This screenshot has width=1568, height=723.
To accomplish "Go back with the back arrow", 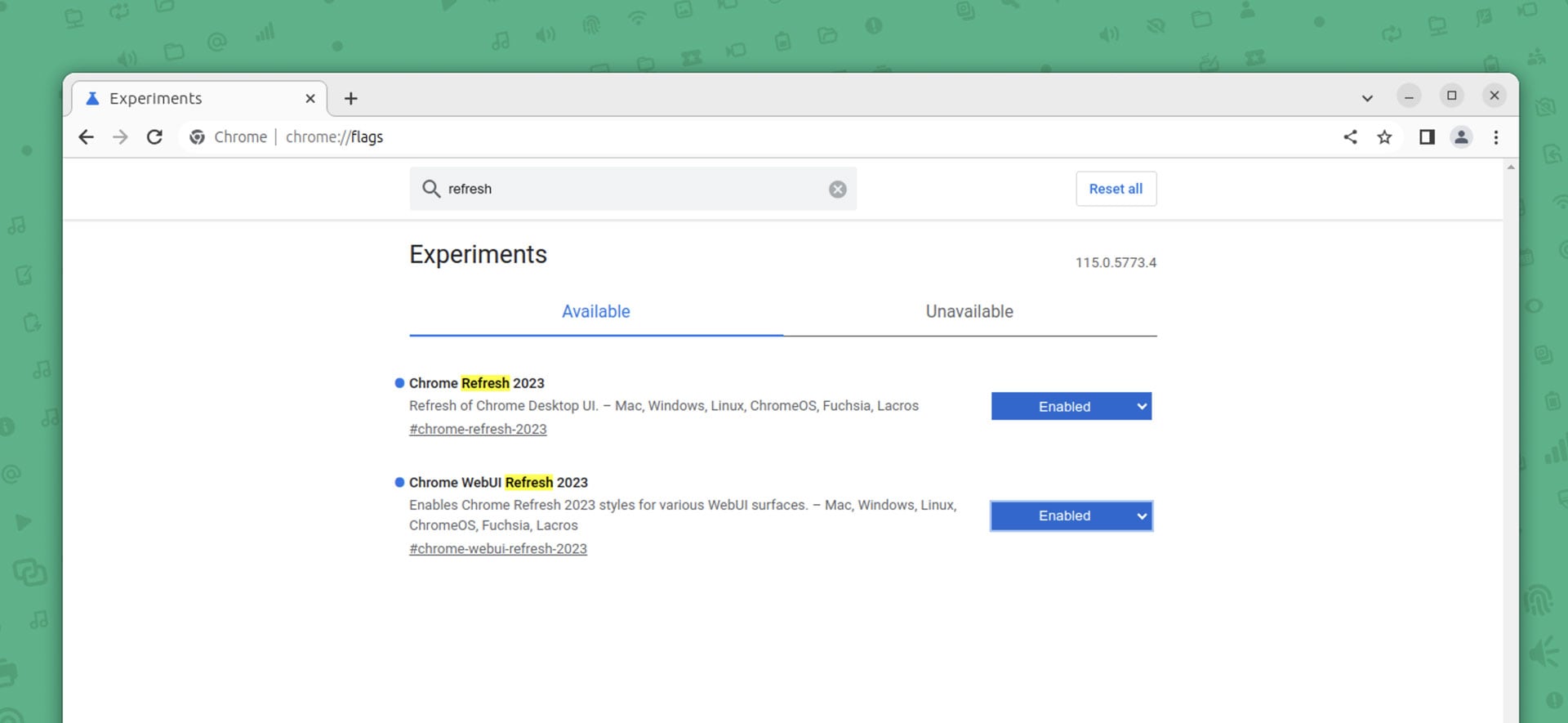I will 86,137.
